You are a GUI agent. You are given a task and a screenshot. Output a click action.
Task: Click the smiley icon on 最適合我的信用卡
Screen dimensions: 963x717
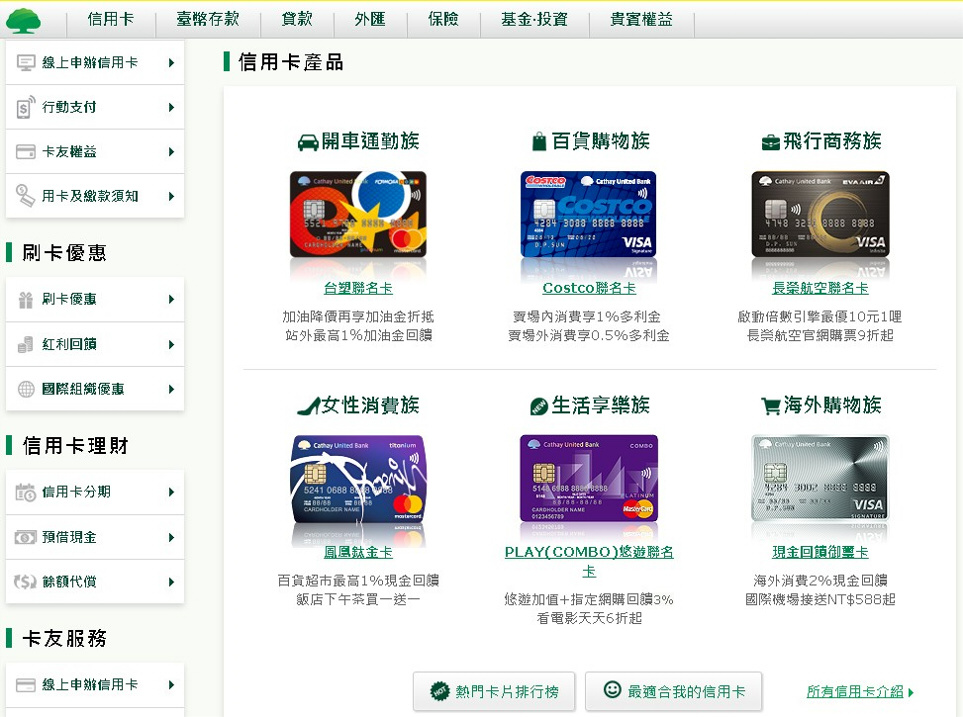click(612, 689)
